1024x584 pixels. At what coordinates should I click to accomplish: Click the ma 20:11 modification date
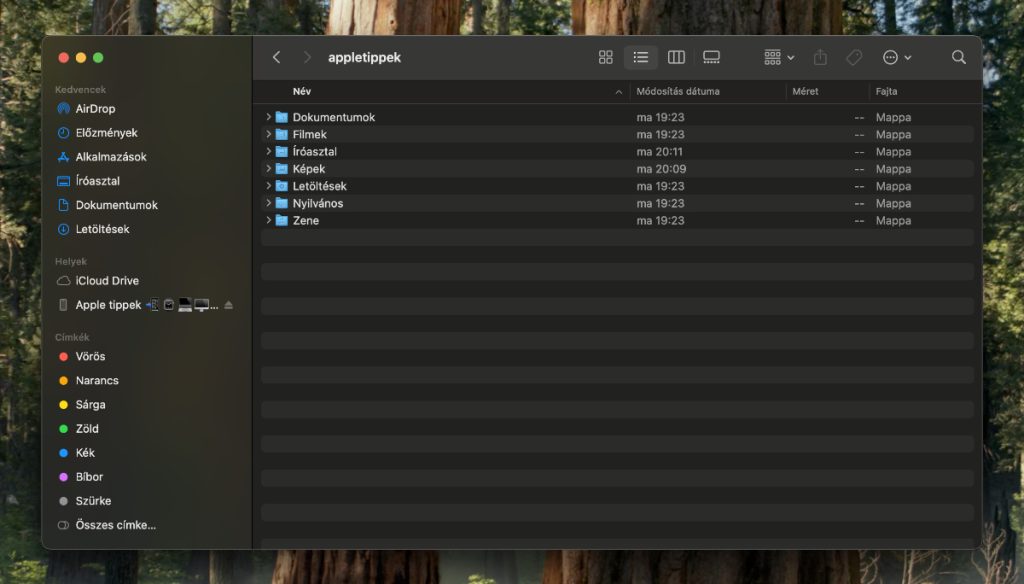point(660,152)
